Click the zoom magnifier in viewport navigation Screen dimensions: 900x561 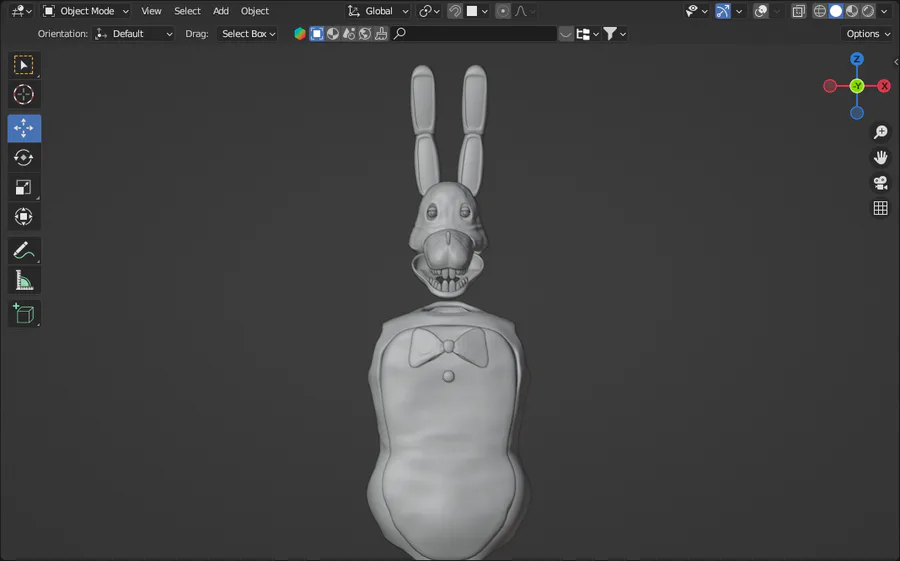(880, 132)
